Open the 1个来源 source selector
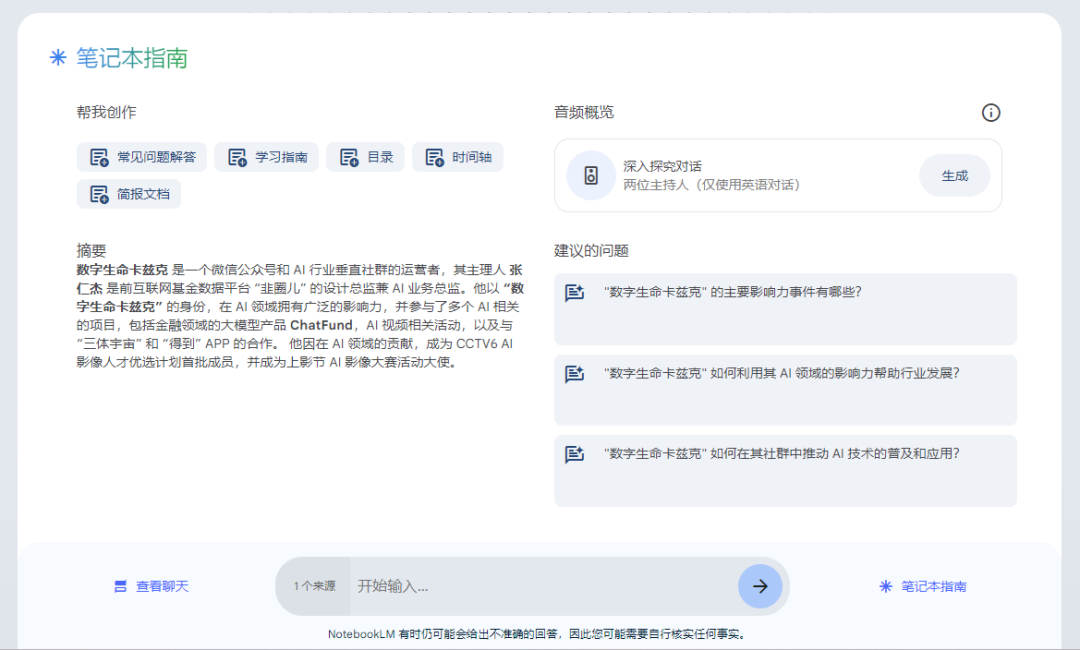The image size is (1080, 650). pos(314,586)
